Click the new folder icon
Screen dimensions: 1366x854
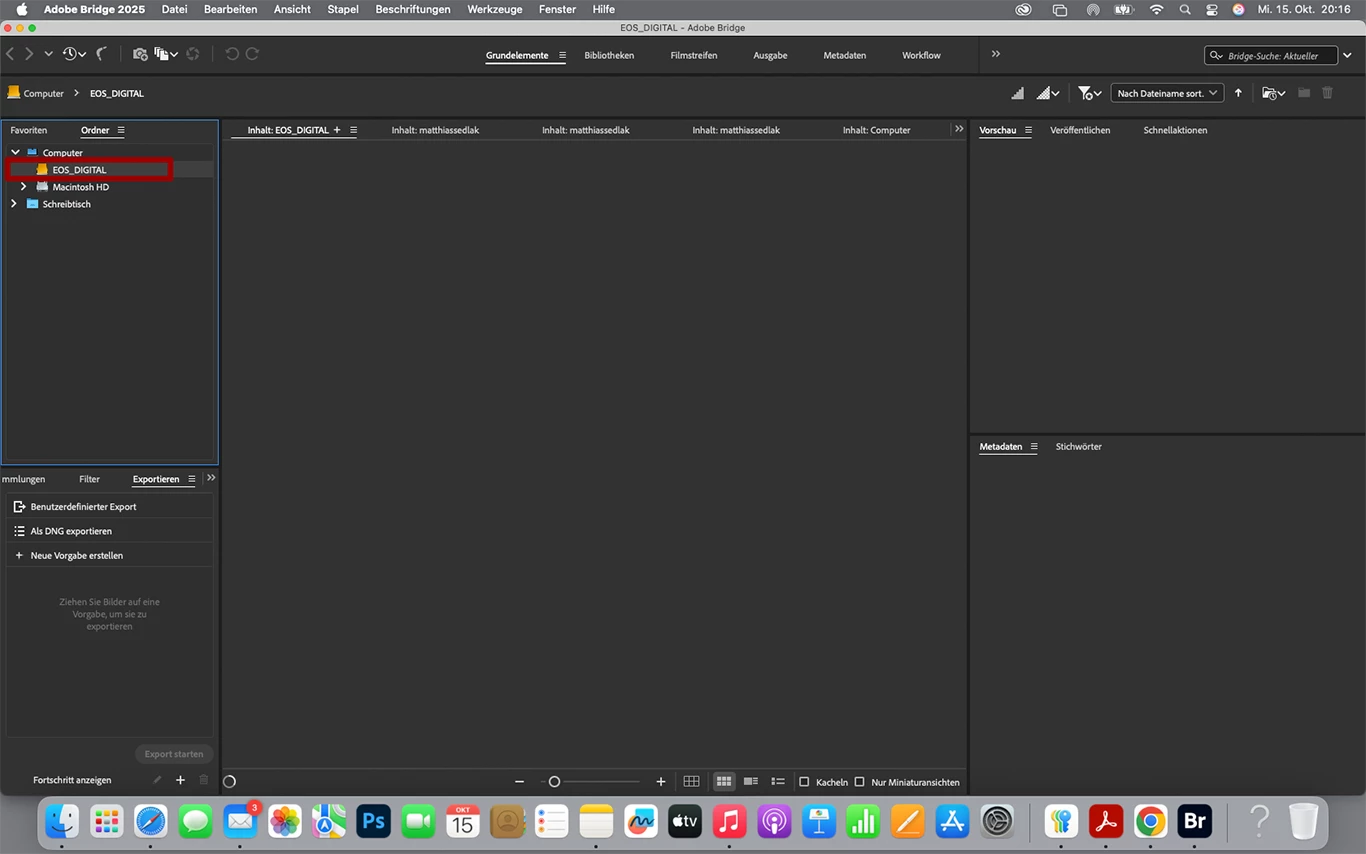1304,93
